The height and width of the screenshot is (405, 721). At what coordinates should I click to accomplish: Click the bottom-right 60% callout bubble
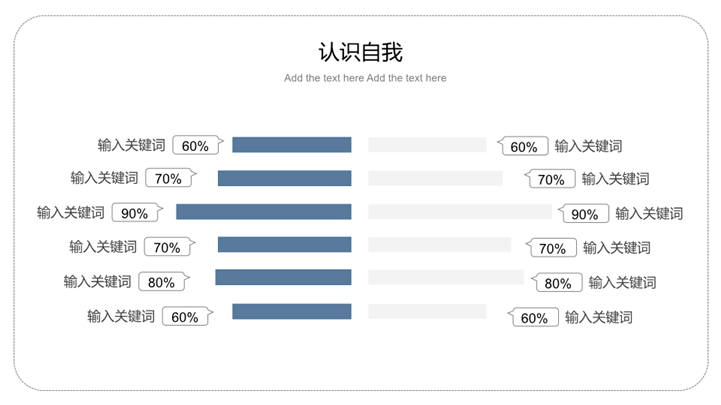[x=534, y=318]
